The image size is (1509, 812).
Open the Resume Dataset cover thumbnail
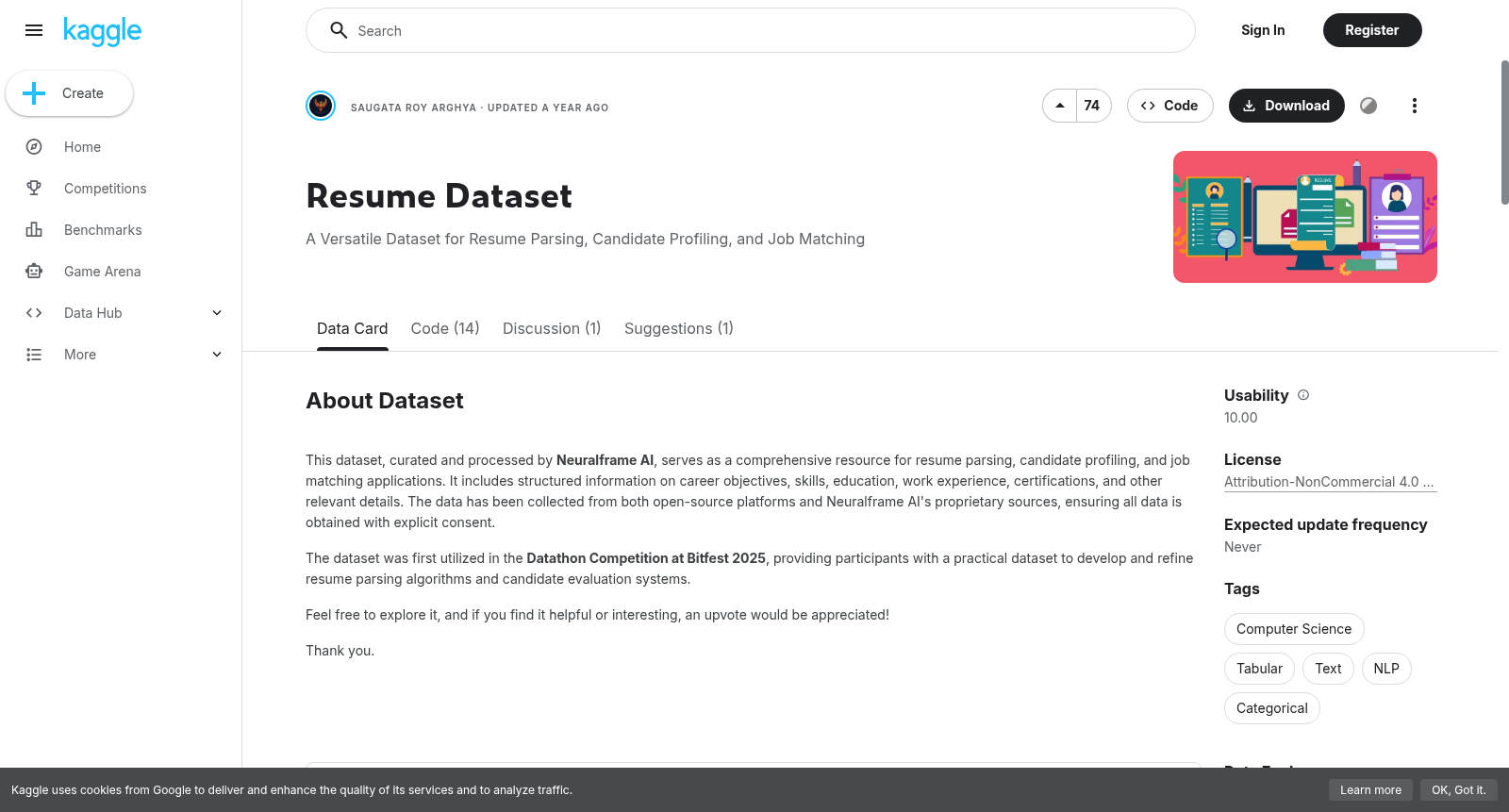1305,217
